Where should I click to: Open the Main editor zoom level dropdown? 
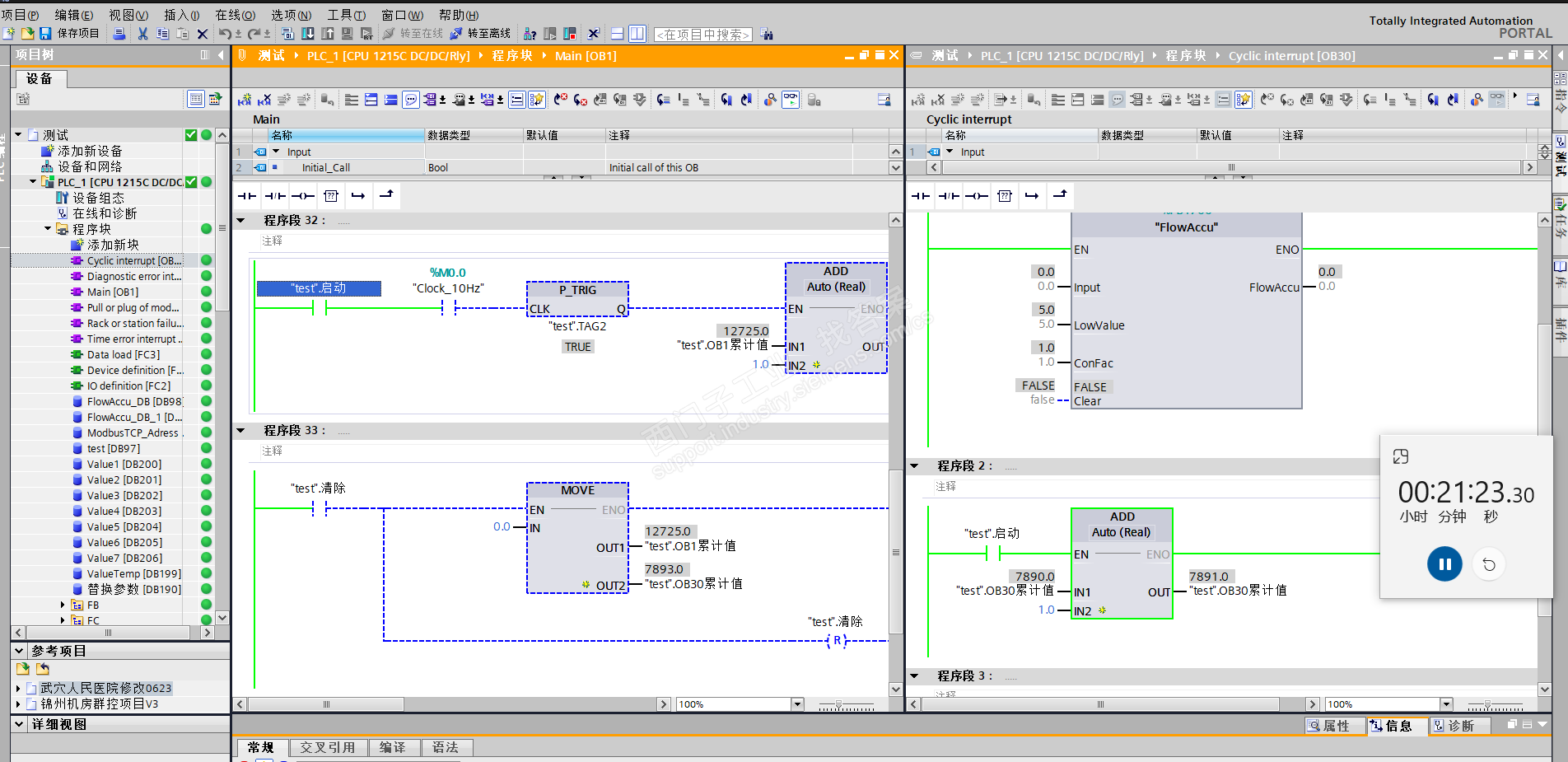797,704
